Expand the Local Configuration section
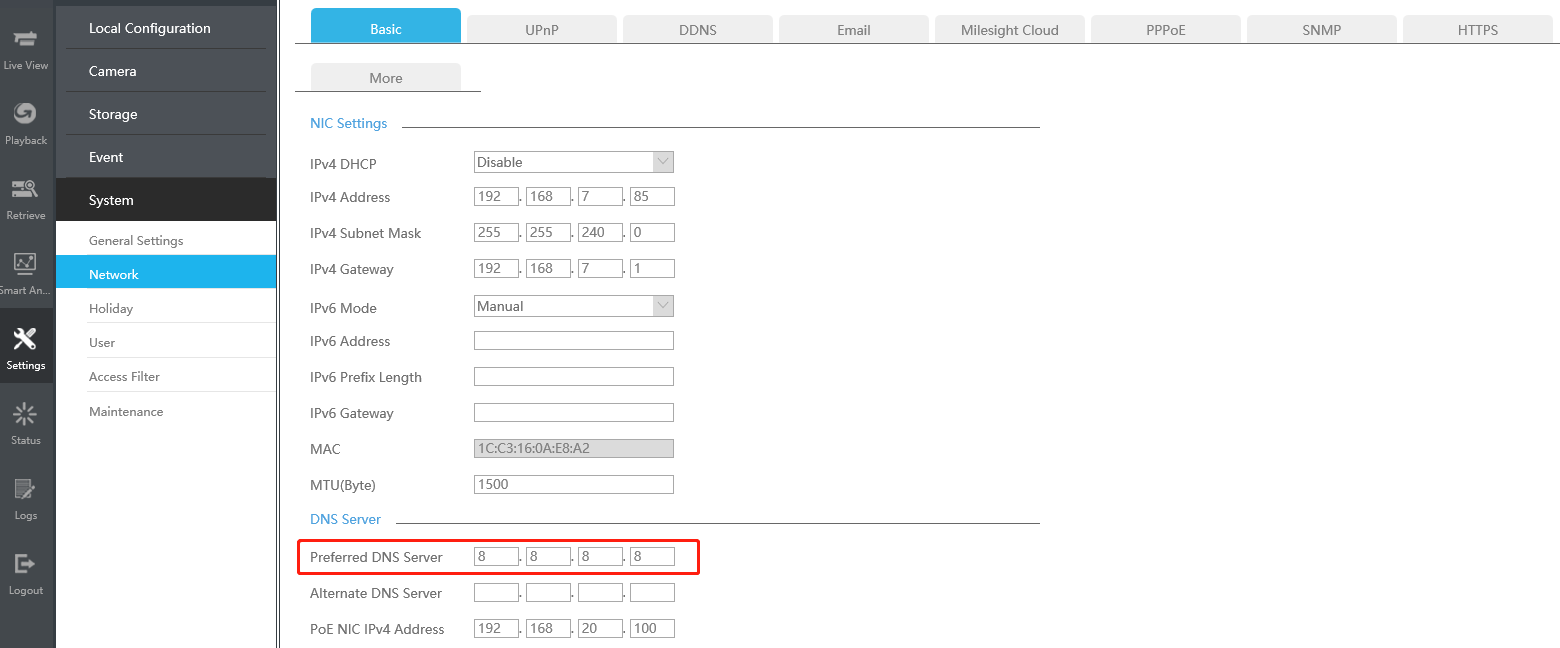Screen dimensions: 1560x648 point(166,28)
